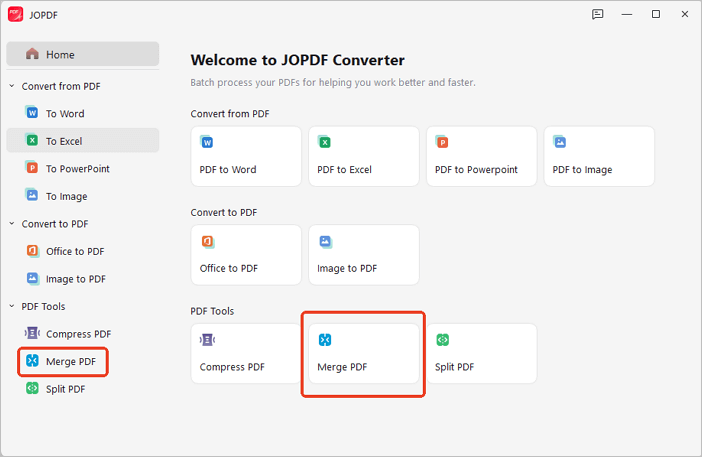Collapse the Convert from PDF sidebar section

[12, 85]
